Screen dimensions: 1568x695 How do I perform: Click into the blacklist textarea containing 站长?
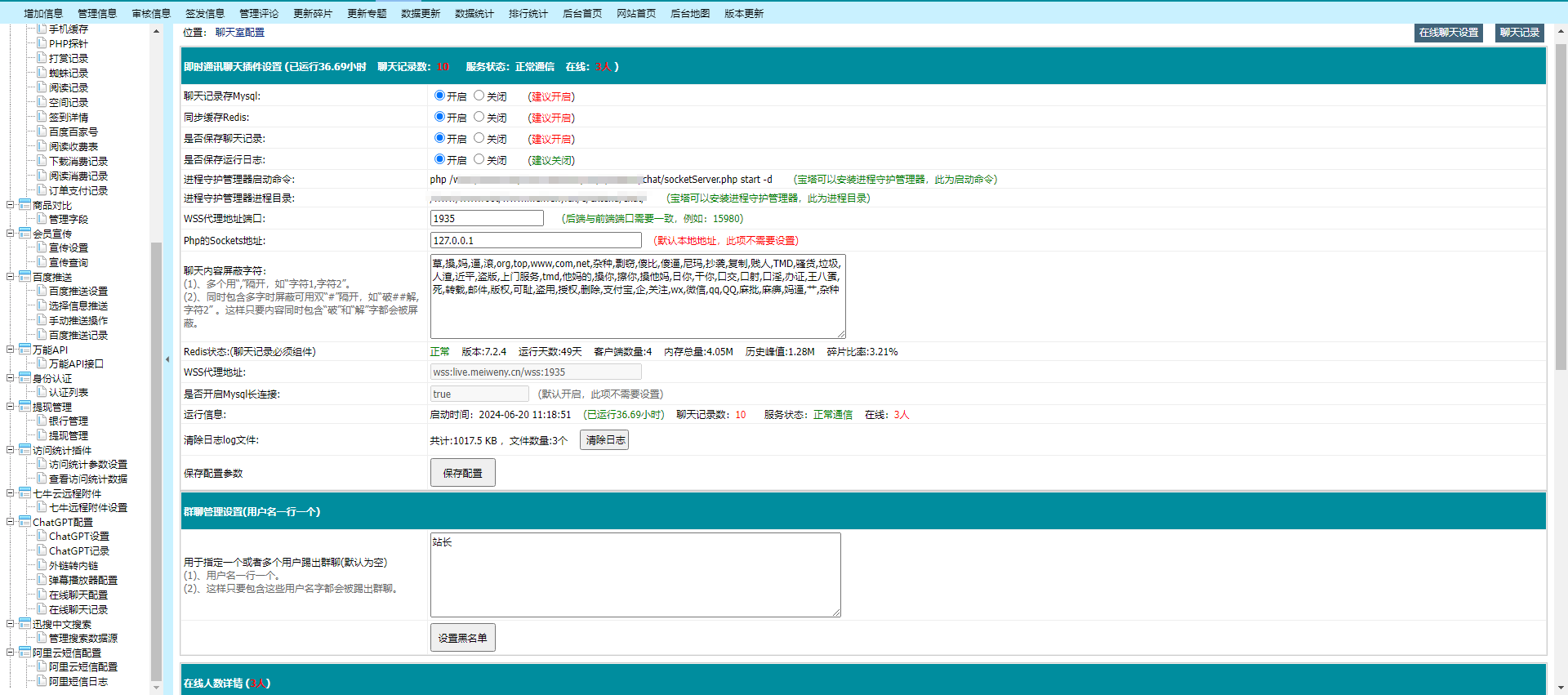coord(635,575)
